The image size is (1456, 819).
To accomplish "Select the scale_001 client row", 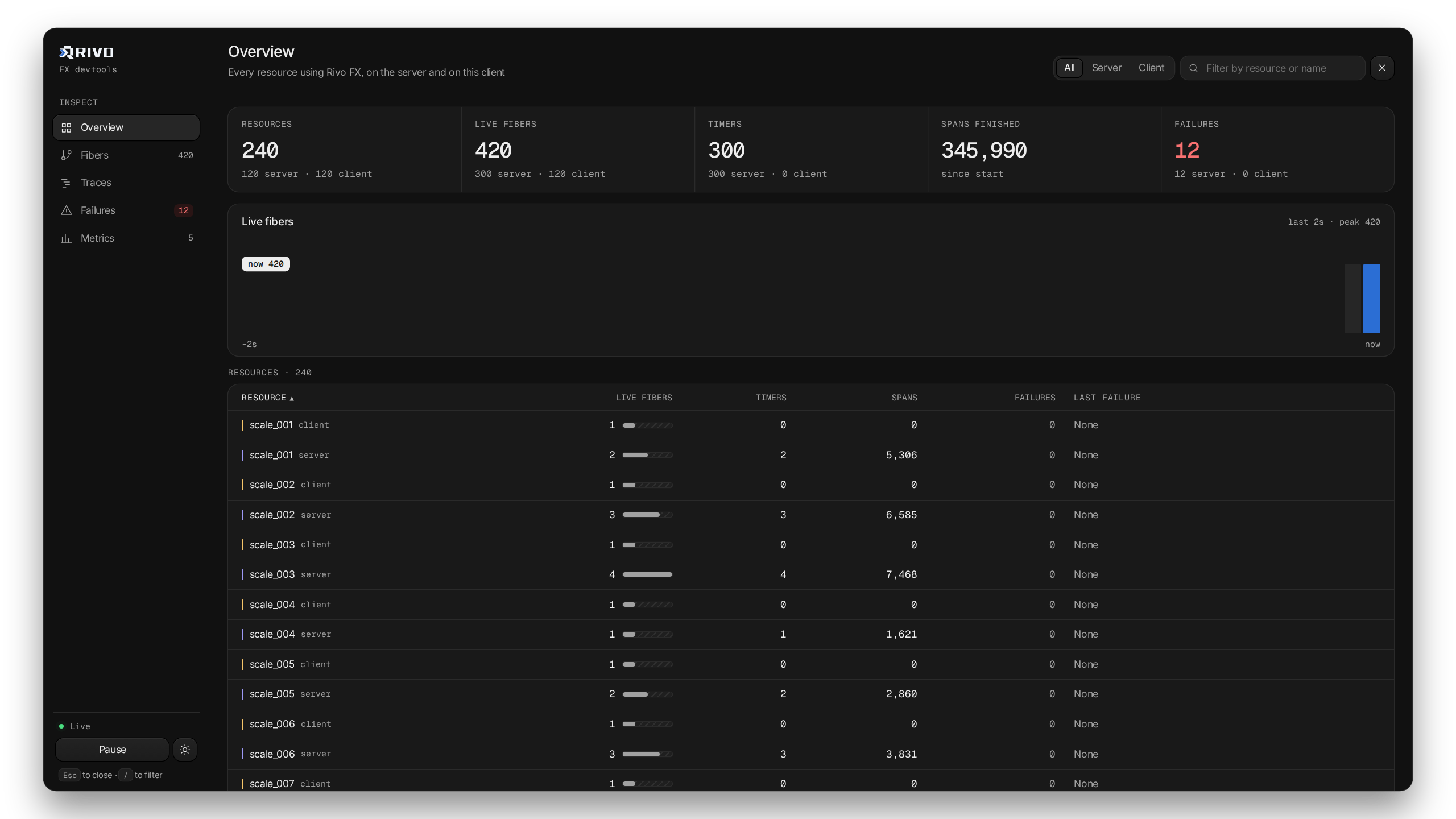I will pos(811,425).
